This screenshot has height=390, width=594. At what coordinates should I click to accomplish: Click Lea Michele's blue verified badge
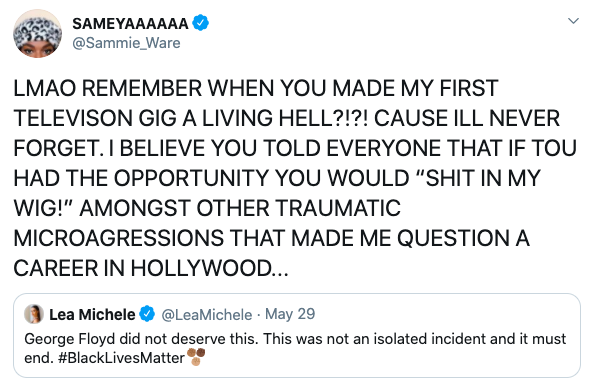click(x=147, y=314)
